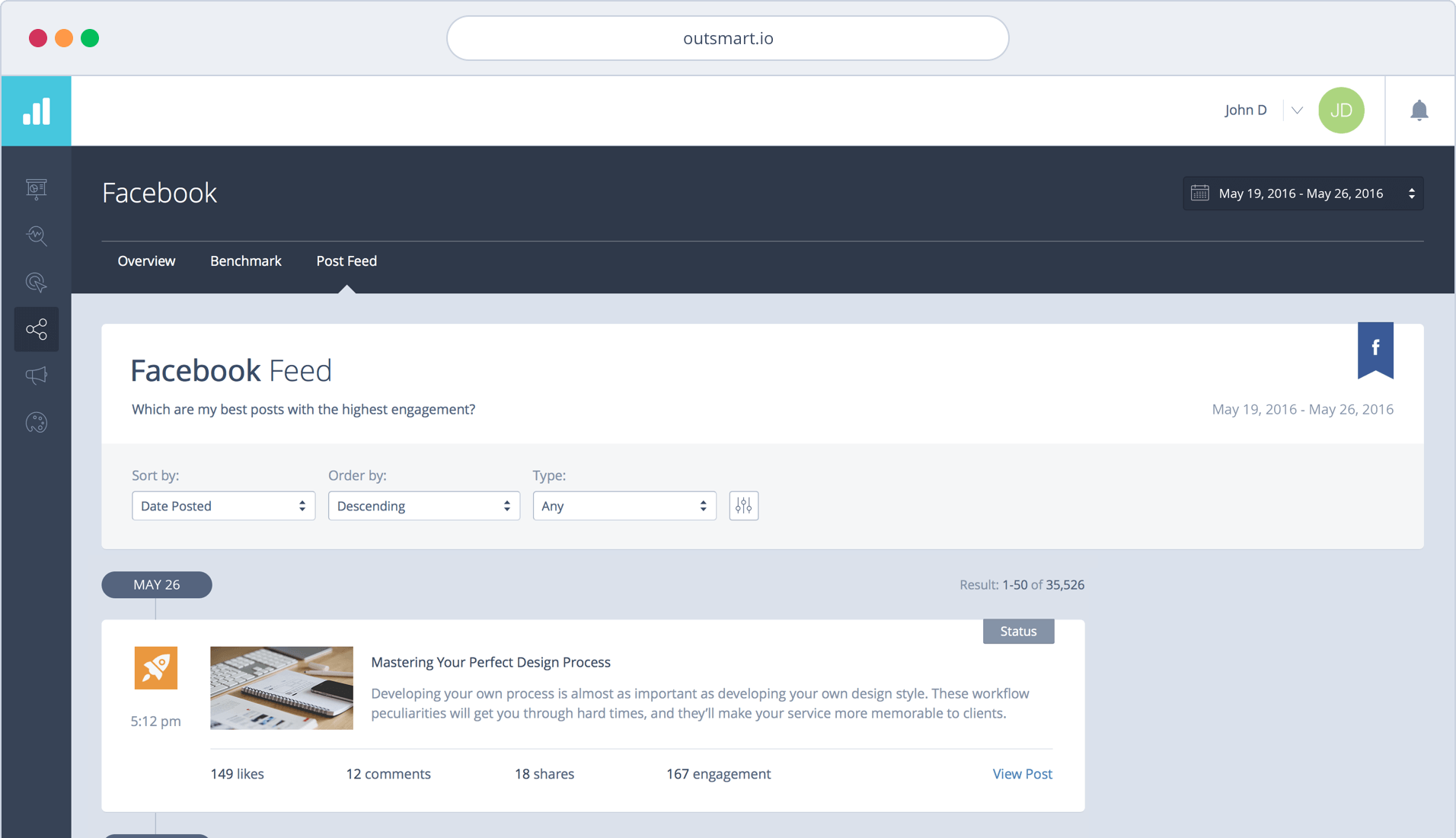Click the Status tag on post
The image size is (1456, 838).
click(x=1018, y=632)
